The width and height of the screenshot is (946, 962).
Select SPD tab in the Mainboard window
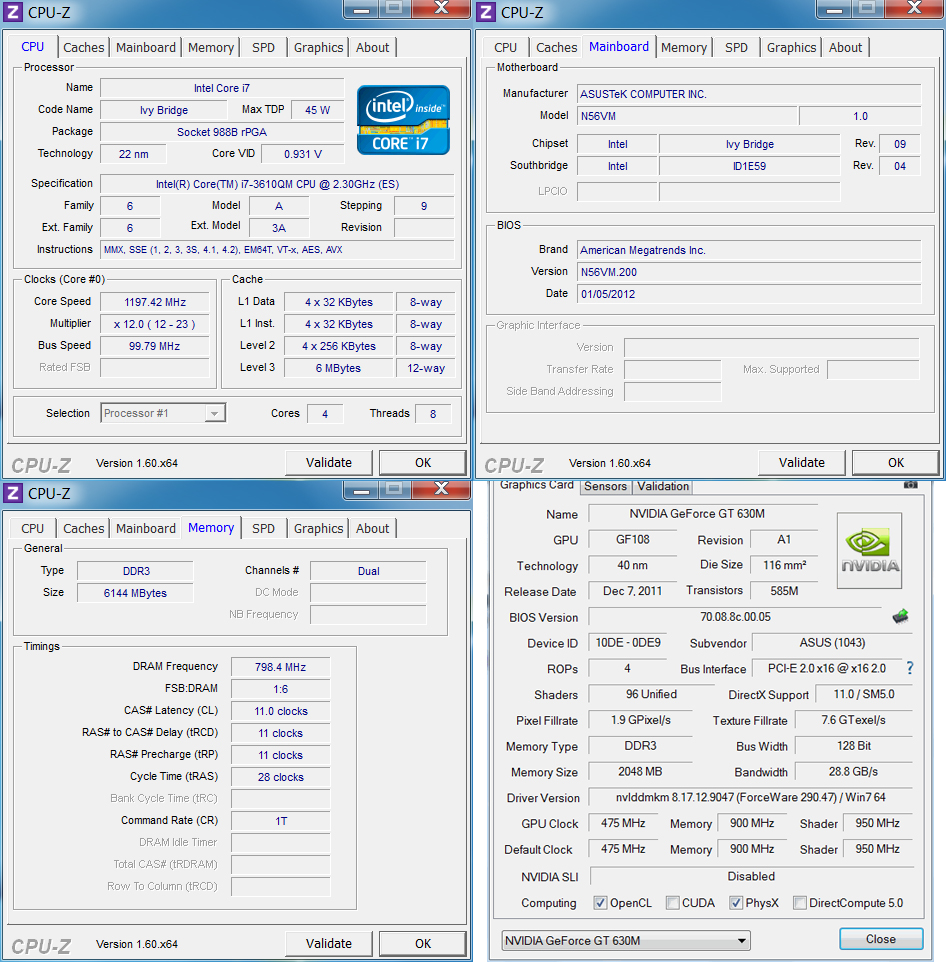click(736, 47)
